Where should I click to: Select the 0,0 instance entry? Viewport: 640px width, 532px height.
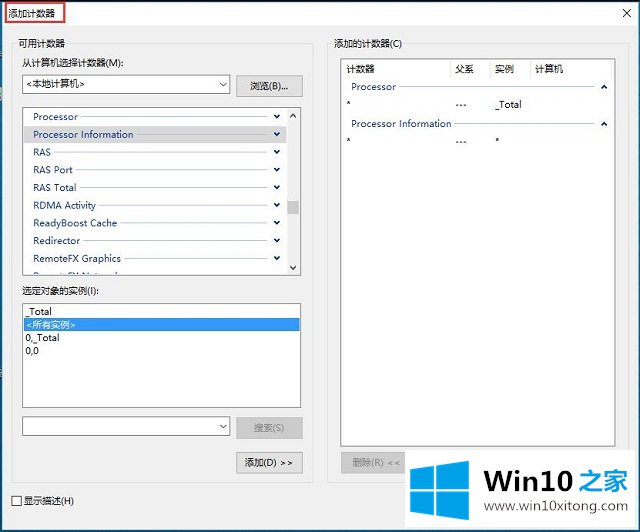(32, 351)
